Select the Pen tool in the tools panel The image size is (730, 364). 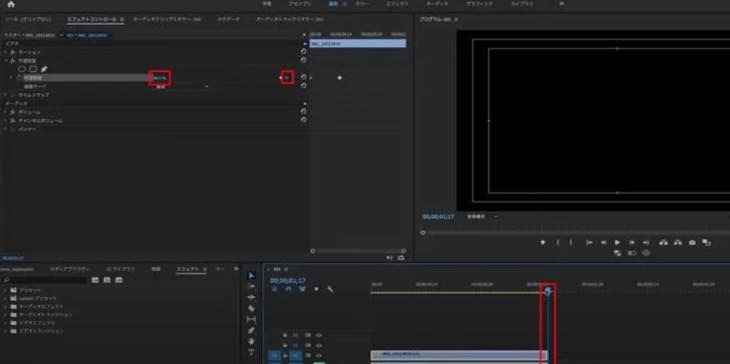[x=251, y=330]
